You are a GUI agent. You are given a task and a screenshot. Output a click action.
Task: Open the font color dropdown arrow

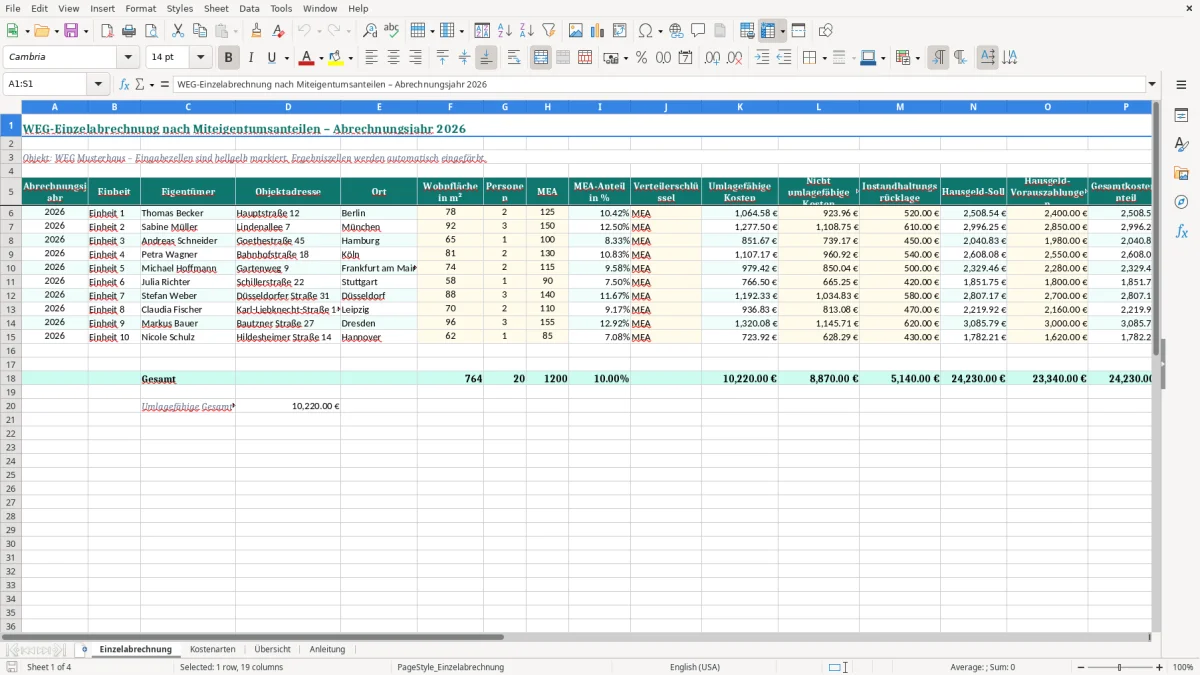pyautogui.click(x=321, y=58)
